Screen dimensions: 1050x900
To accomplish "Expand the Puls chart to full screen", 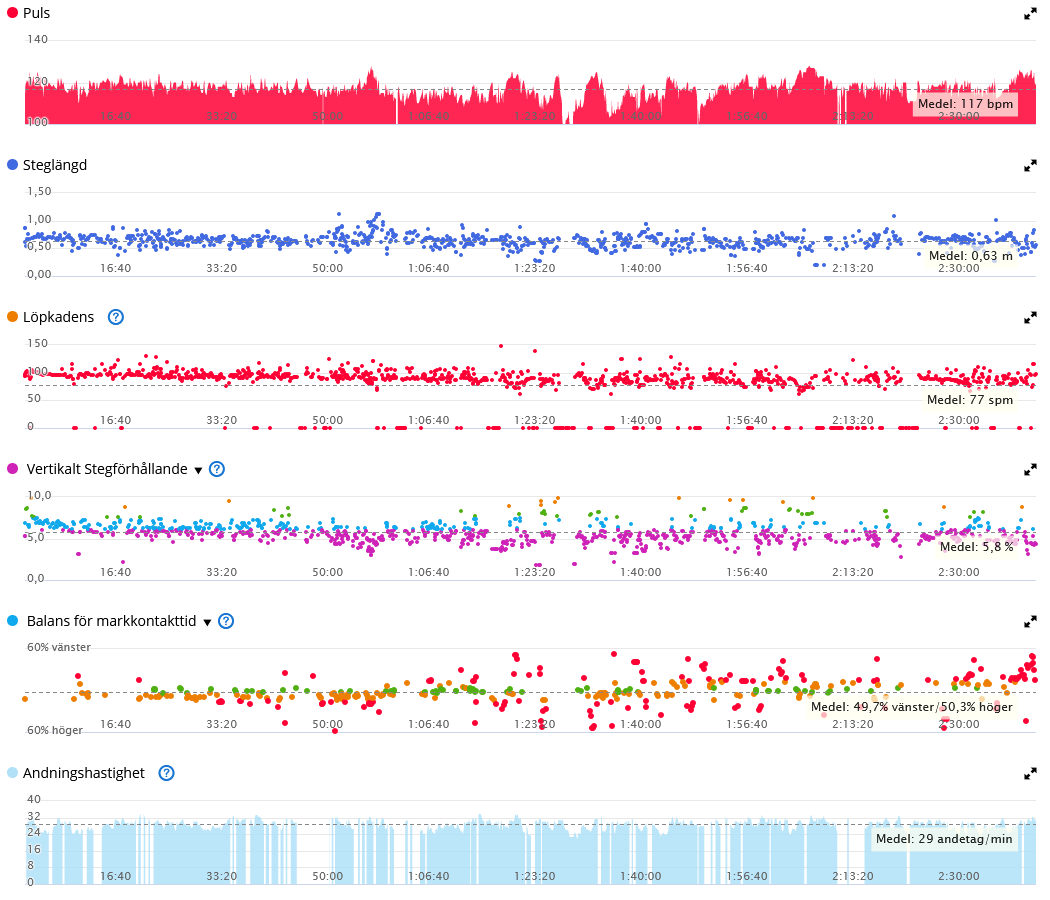I will point(1030,14).
